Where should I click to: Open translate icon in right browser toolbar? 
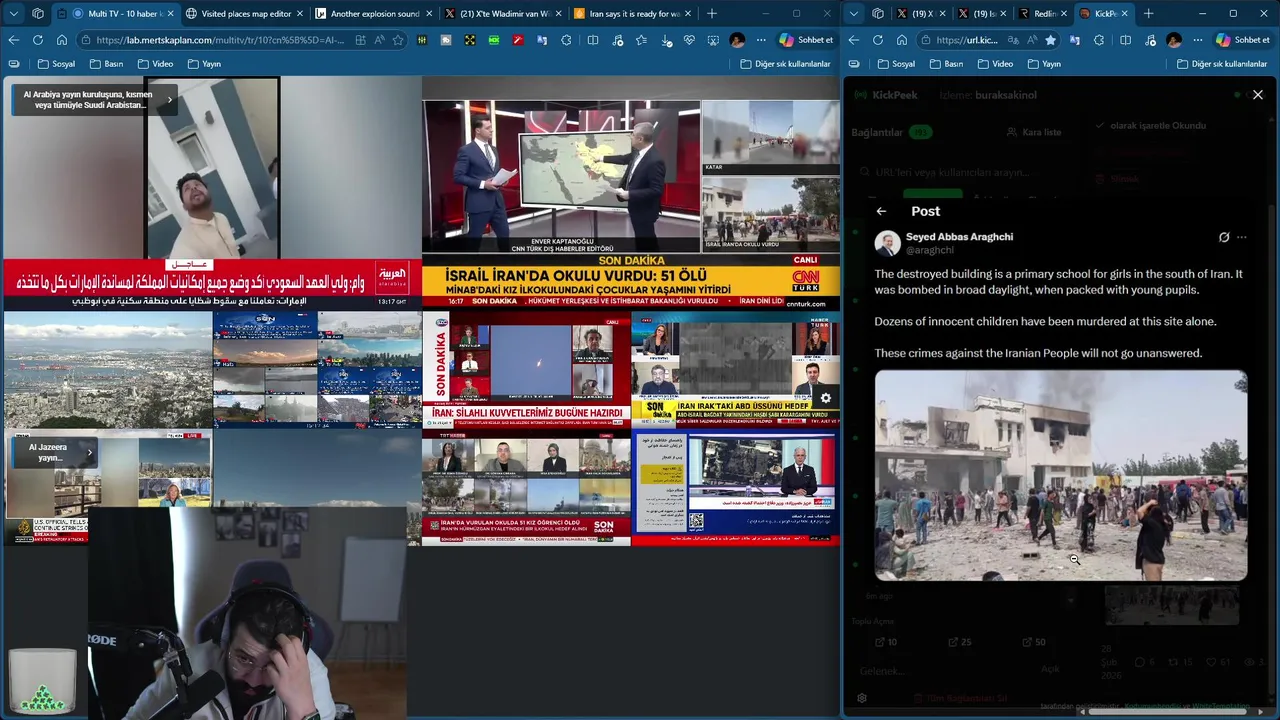(1075, 40)
